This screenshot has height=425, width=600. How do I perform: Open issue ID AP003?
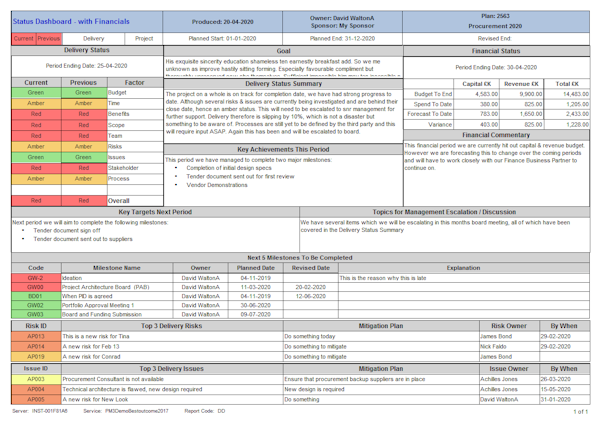(x=35, y=380)
